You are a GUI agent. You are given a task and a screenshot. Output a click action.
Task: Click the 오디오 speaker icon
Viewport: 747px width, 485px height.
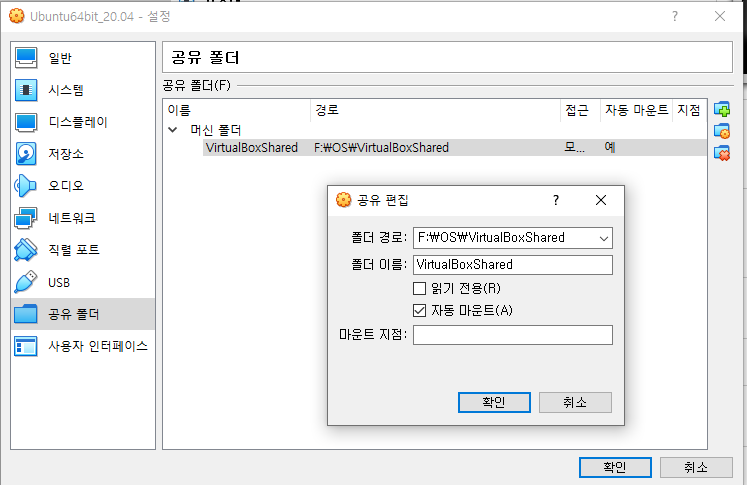click(25, 186)
